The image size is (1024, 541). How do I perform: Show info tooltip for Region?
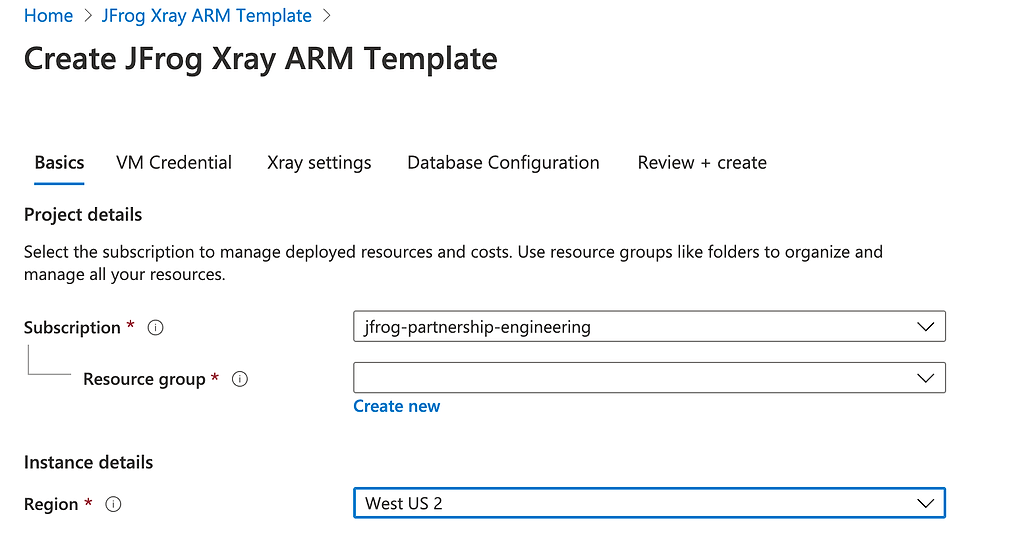113,504
